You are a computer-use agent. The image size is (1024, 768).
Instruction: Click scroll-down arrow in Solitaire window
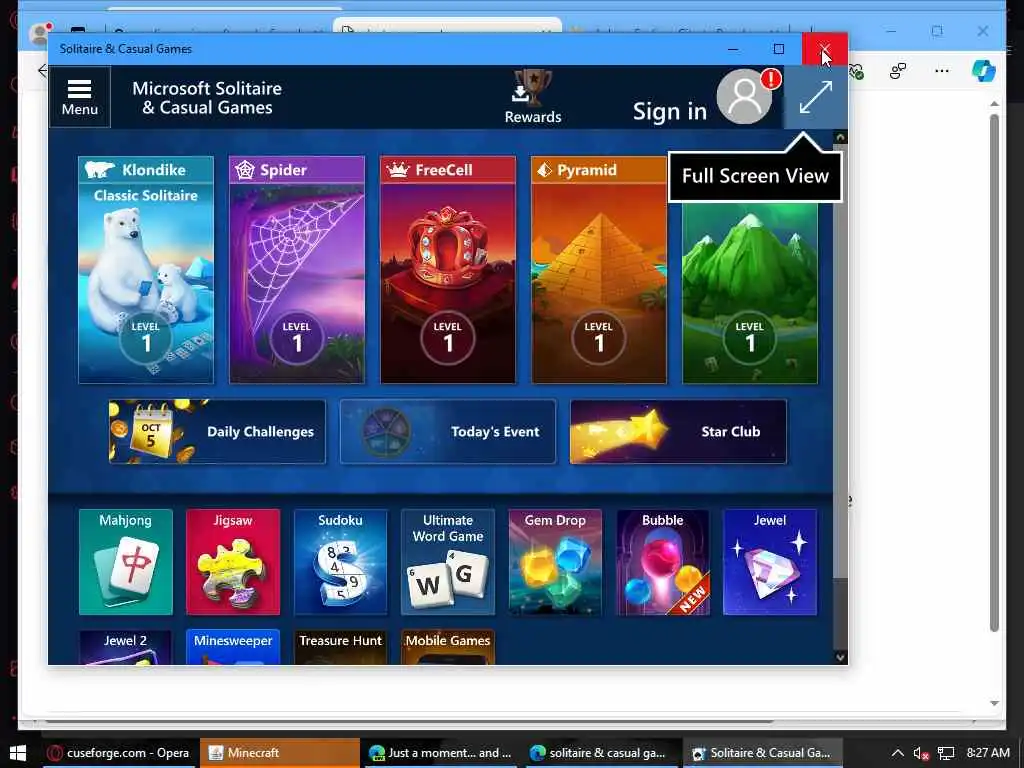[840, 657]
